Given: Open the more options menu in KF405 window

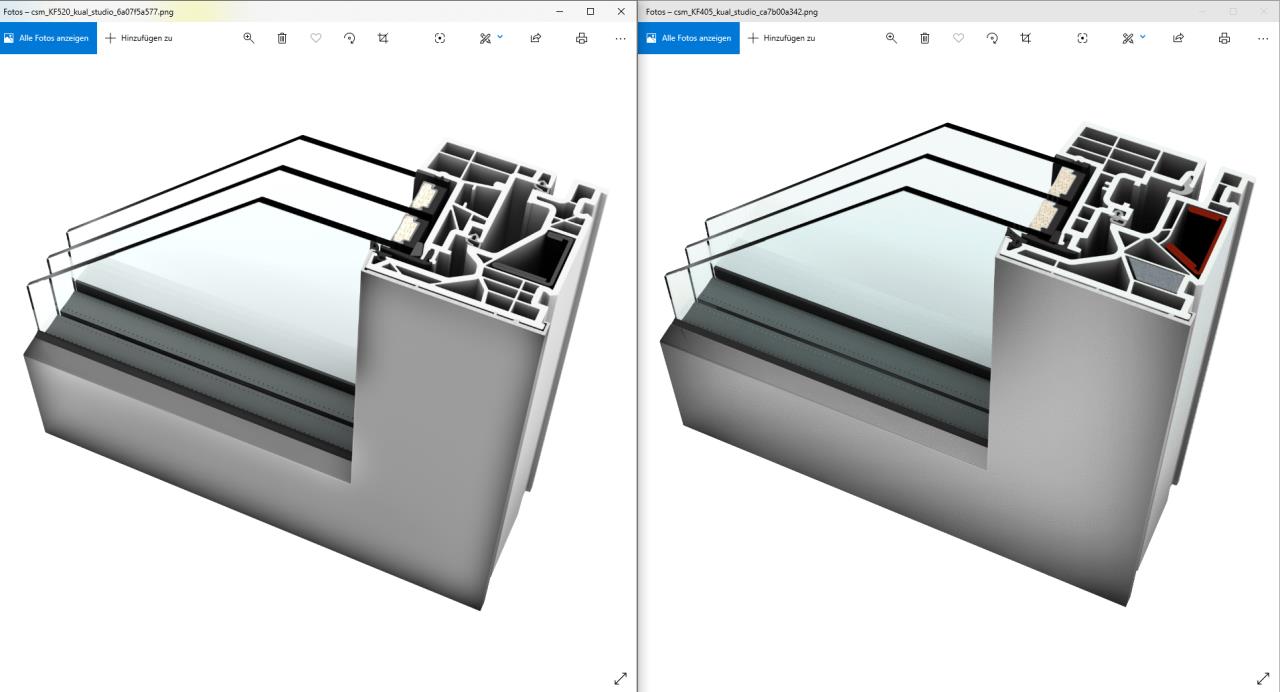Looking at the screenshot, I should (x=1262, y=38).
